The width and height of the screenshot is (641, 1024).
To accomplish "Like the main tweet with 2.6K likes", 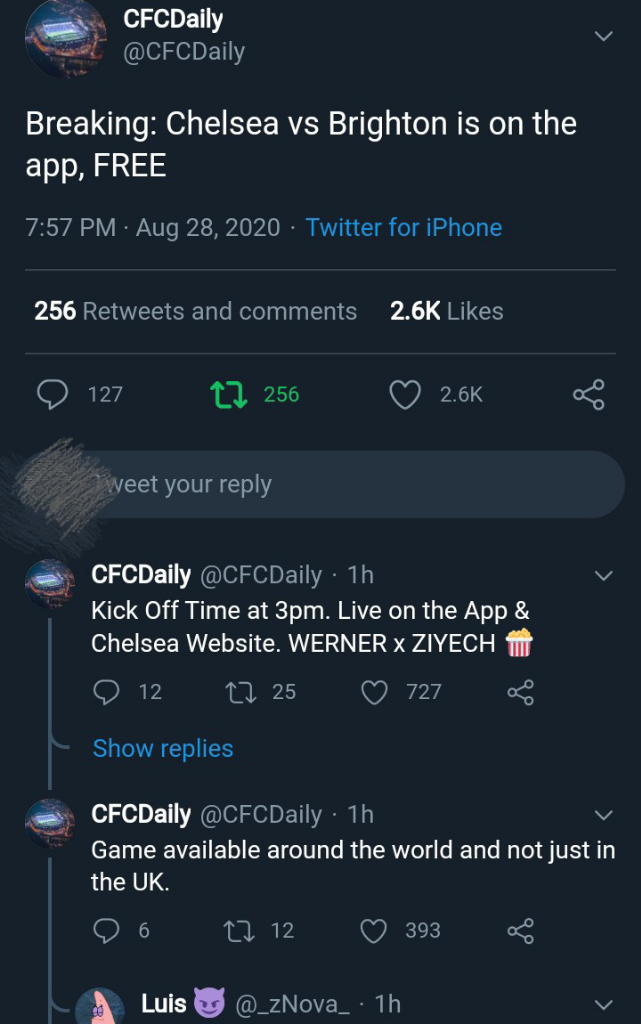I will coord(404,395).
